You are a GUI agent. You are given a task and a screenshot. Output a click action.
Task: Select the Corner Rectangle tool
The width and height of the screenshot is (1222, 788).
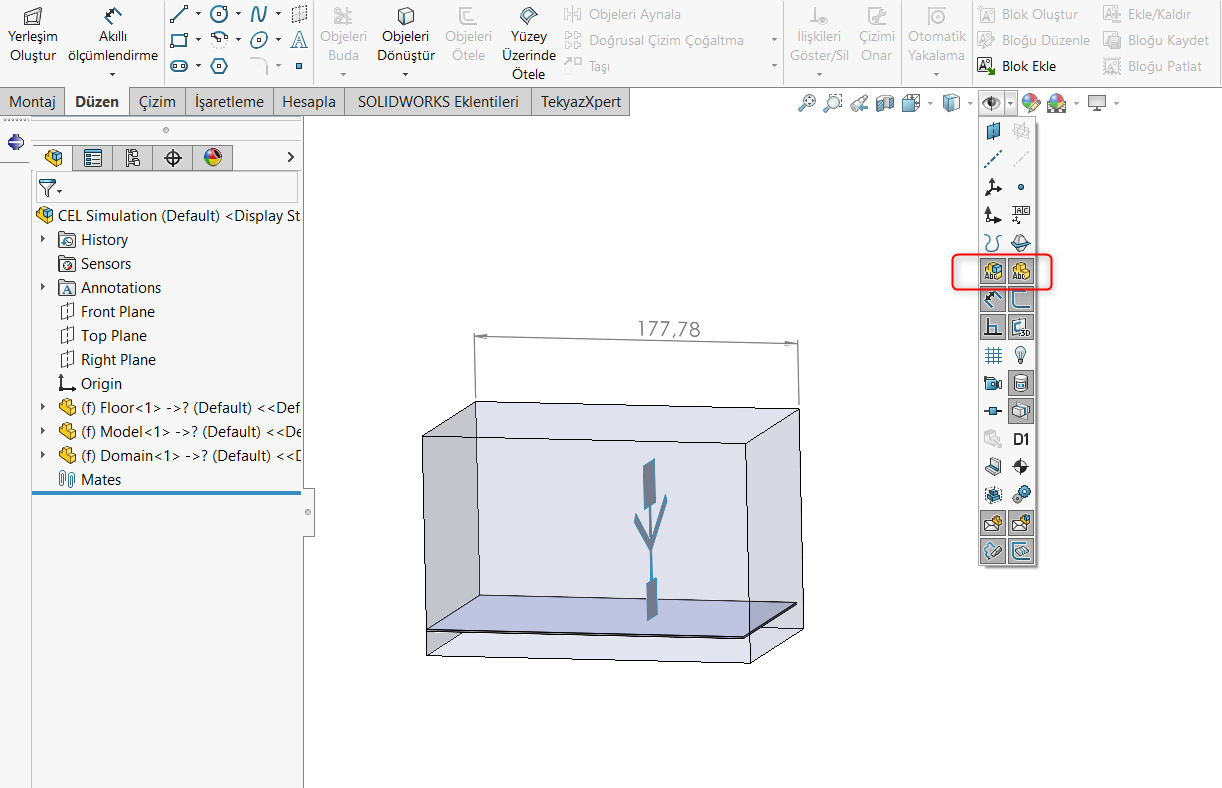(180, 40)
